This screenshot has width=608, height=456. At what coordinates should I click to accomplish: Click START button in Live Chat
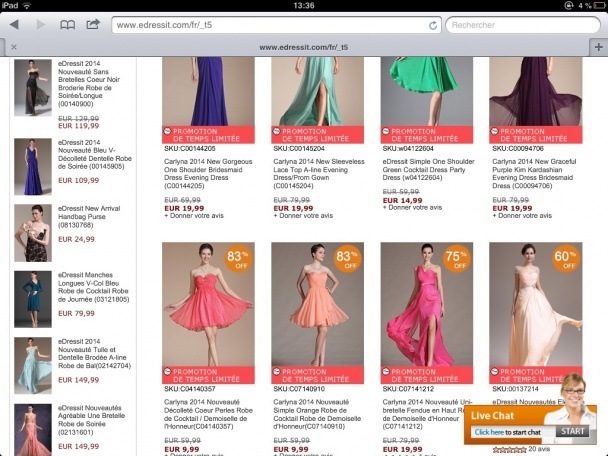point(573,431)
